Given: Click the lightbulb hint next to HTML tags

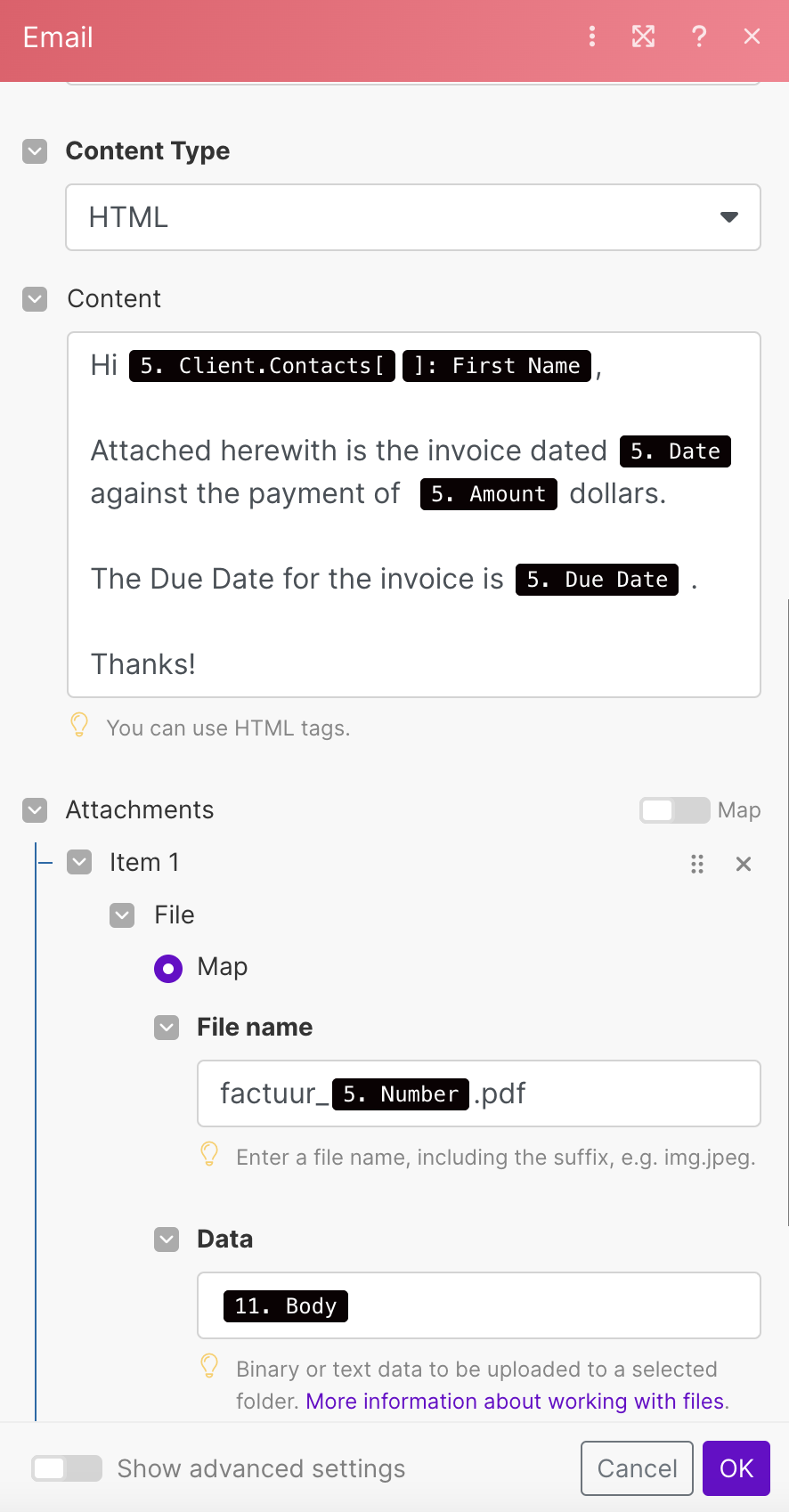Looking at the screenshot, I should (79, 726).
